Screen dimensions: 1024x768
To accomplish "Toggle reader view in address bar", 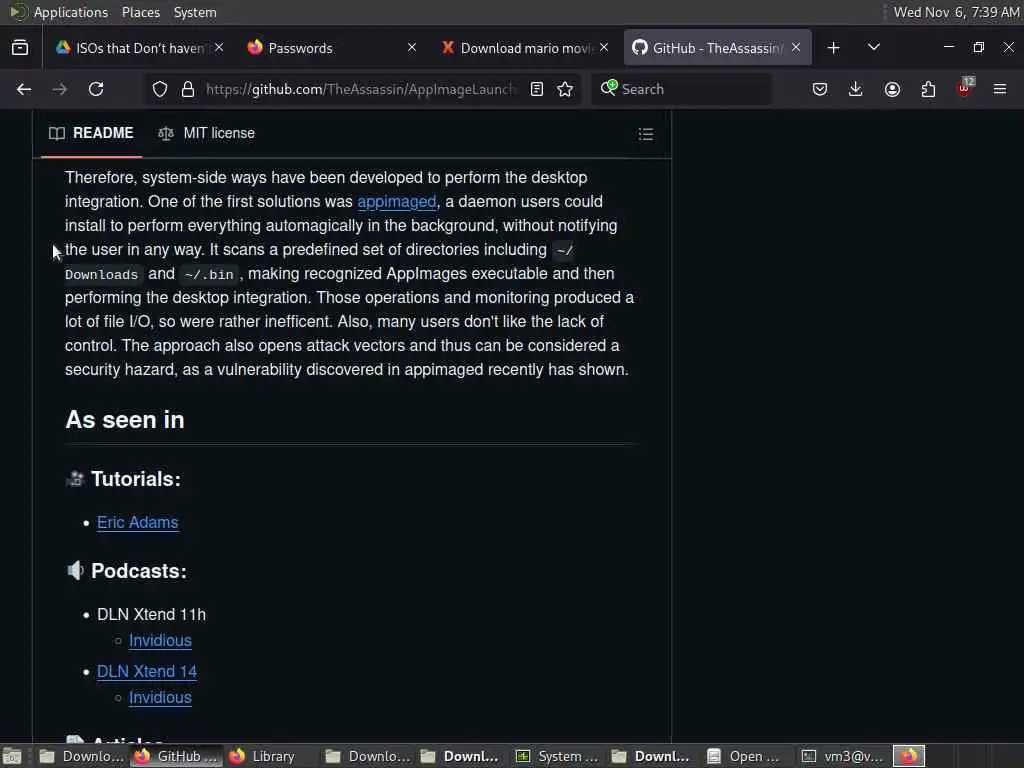I will point(537,89).
